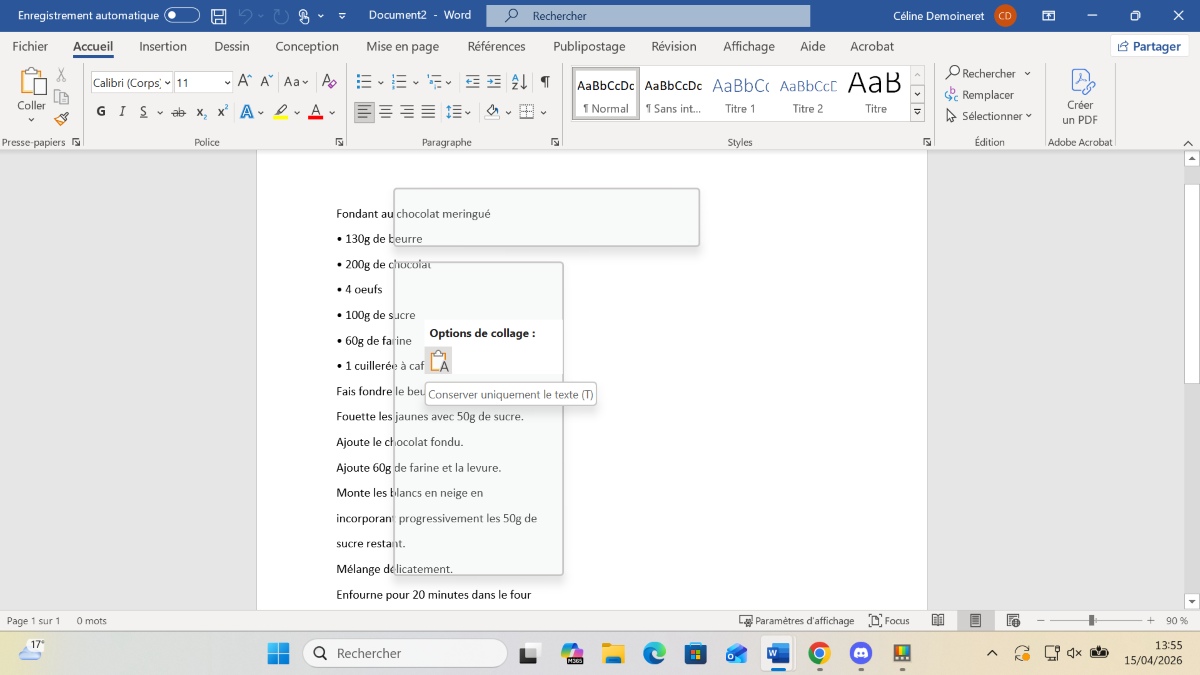Screen dimensions: 1200x675
Task: Open the Insertion ribbon tab
Action: point(163,46)
